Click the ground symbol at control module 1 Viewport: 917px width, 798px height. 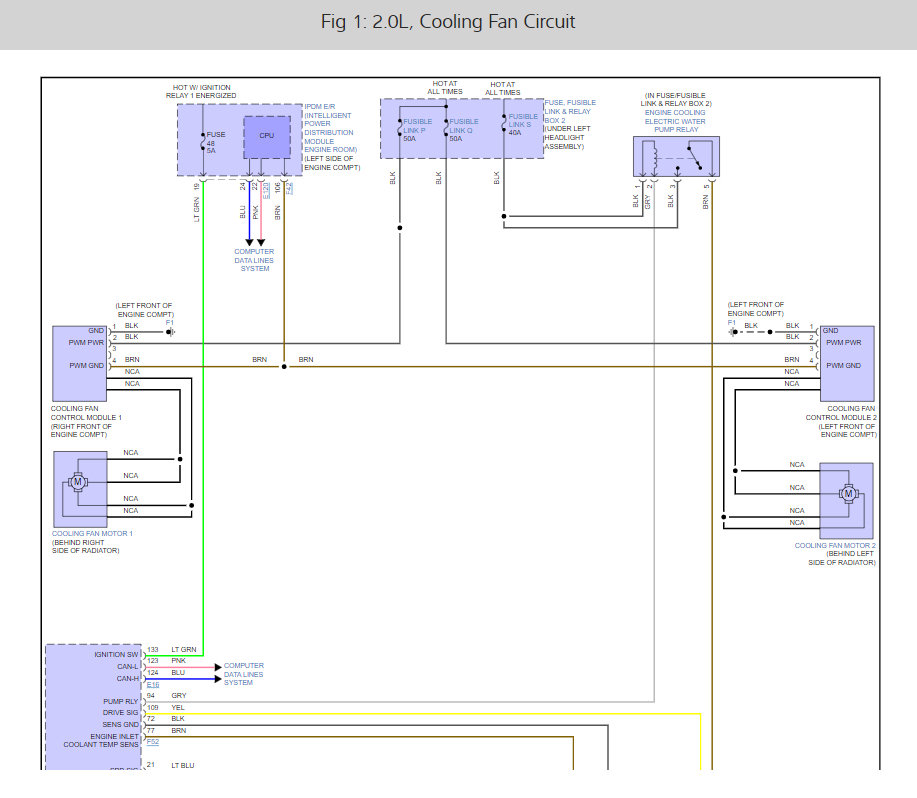click(x=171, y=332)
